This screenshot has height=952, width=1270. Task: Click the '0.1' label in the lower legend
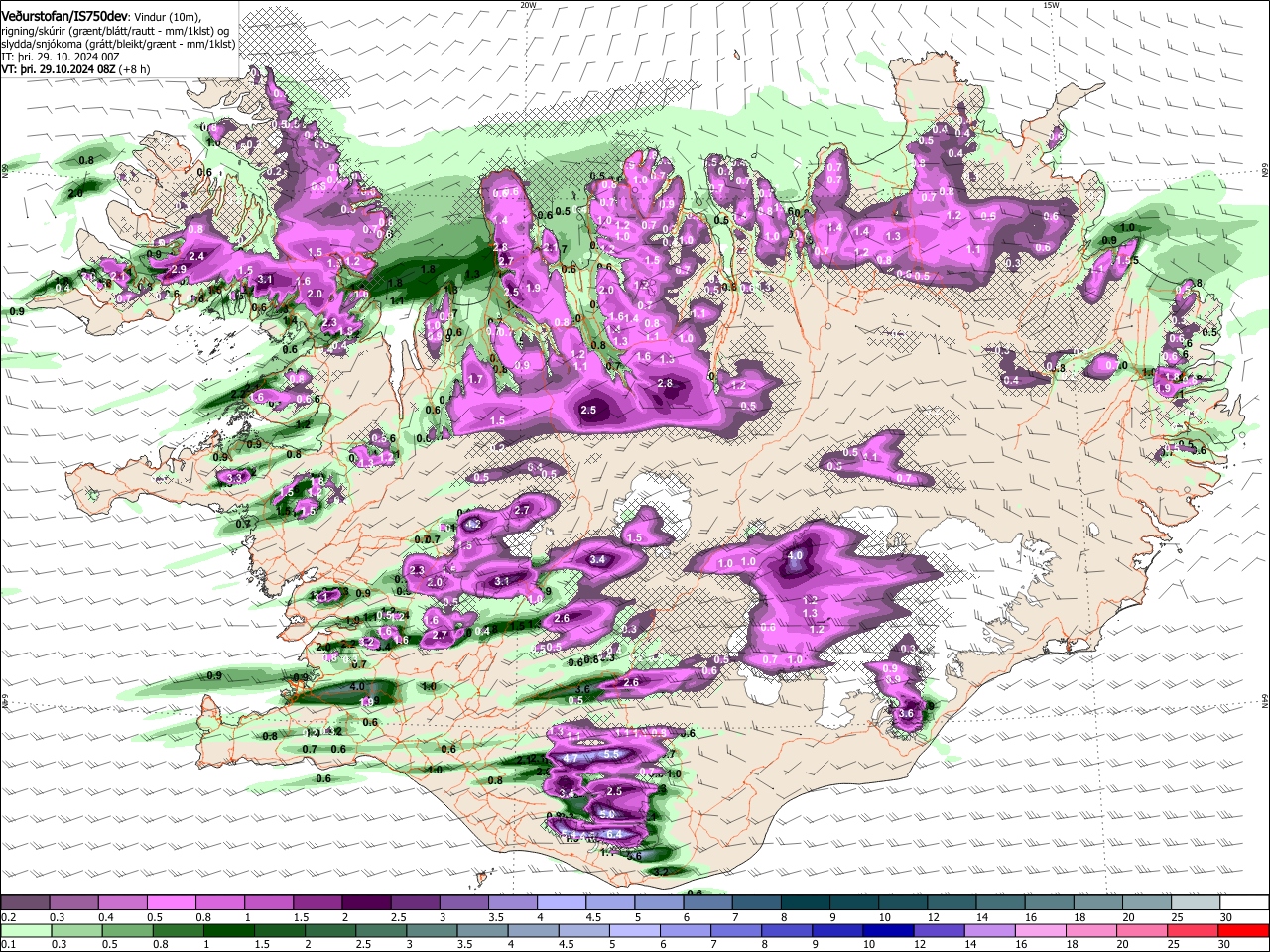click(x=8, y=944)
